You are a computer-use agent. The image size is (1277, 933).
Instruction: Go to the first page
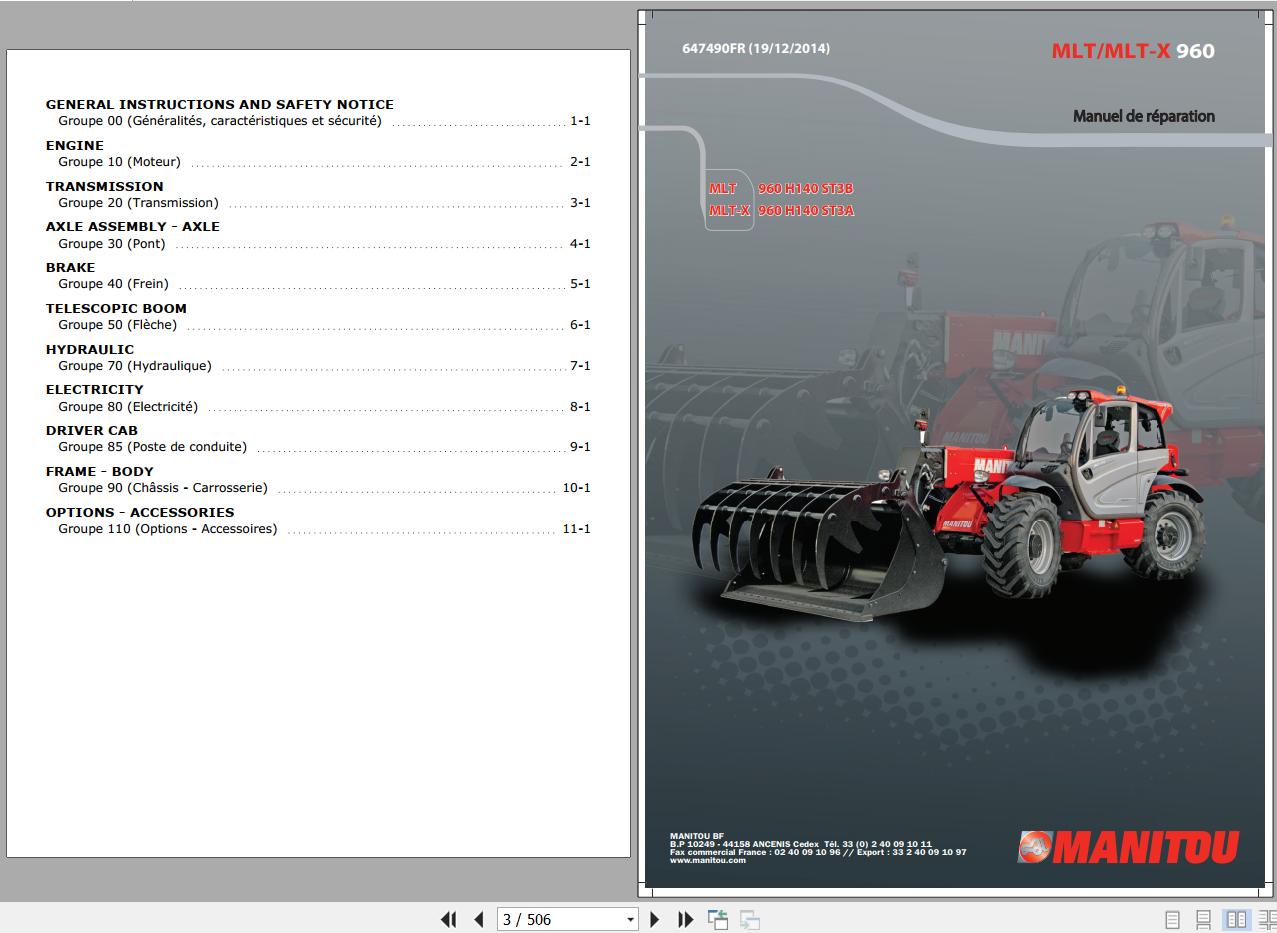[448, 919]
